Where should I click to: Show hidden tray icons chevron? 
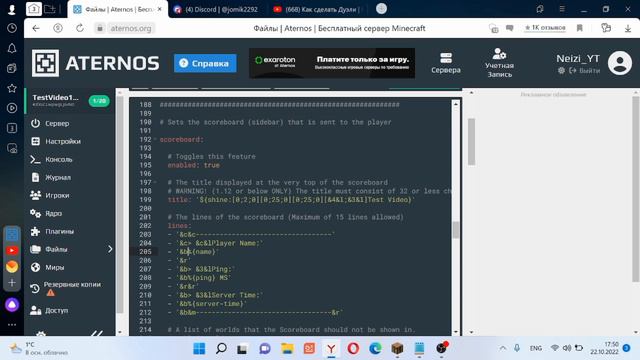coord(503,348)
